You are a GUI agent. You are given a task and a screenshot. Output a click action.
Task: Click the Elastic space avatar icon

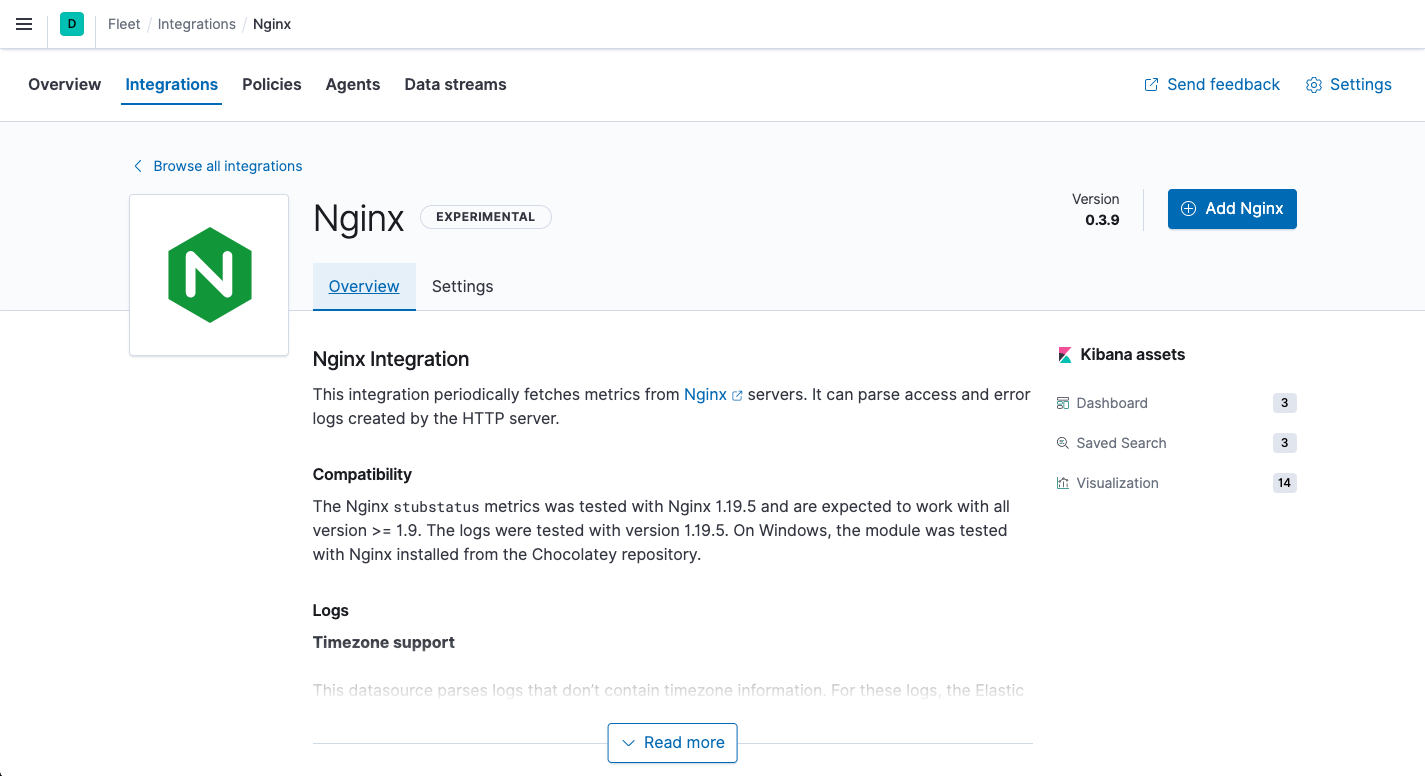[x=71, y=23]
